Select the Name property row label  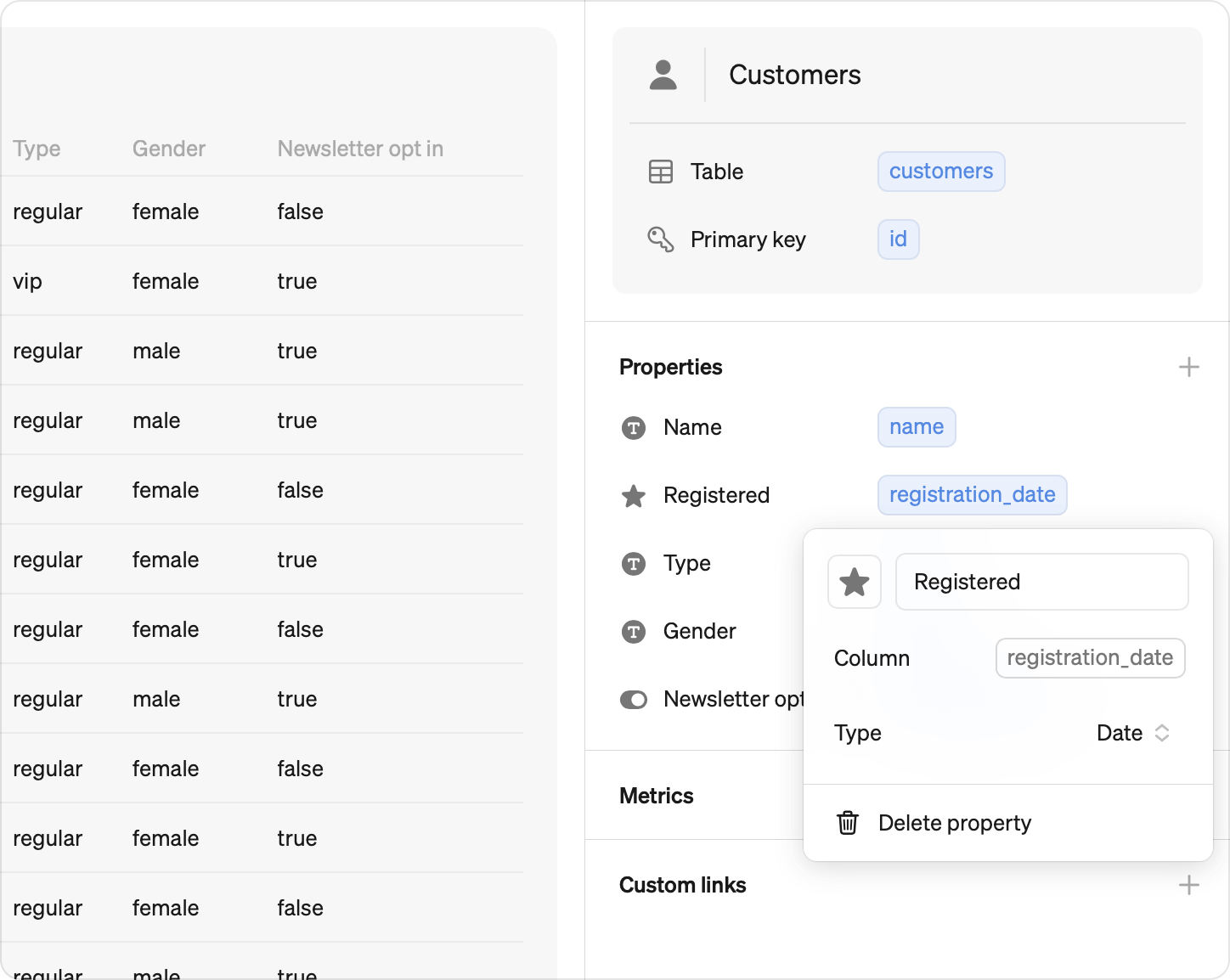point(692,427)
